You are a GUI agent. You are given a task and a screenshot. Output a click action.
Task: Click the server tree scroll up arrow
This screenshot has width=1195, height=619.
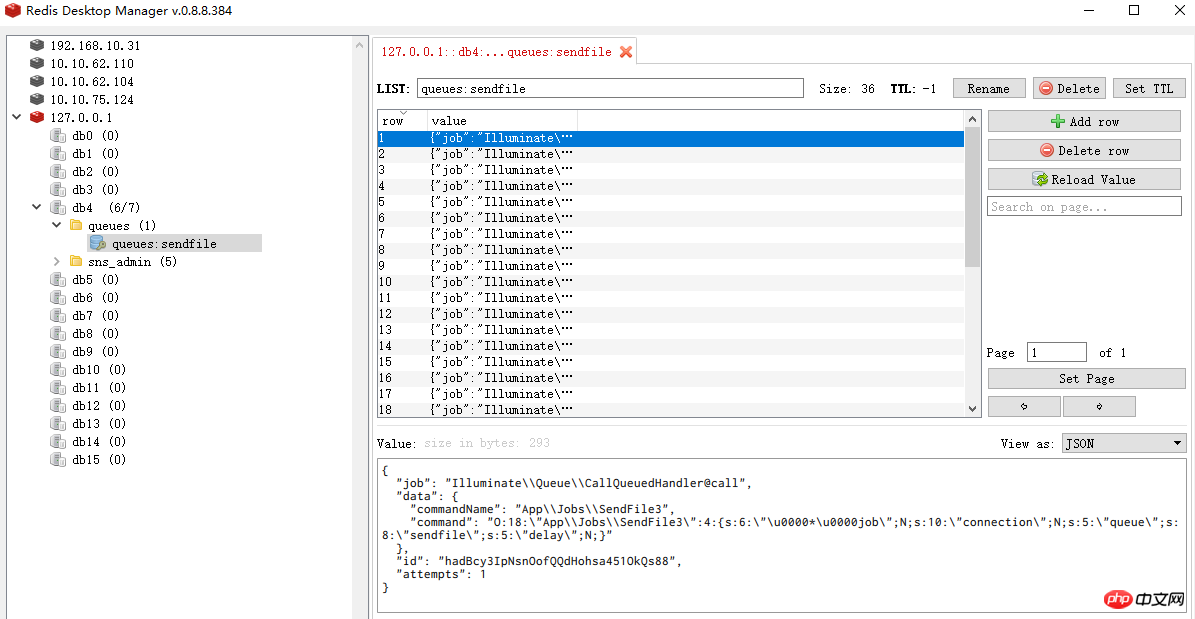(x=360, y=46)
